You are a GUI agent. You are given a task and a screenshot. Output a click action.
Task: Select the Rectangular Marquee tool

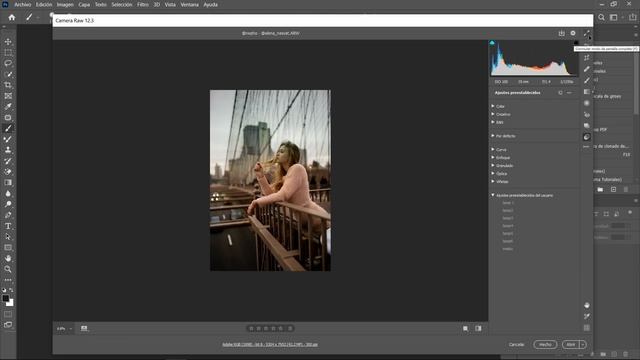point(8,53)
